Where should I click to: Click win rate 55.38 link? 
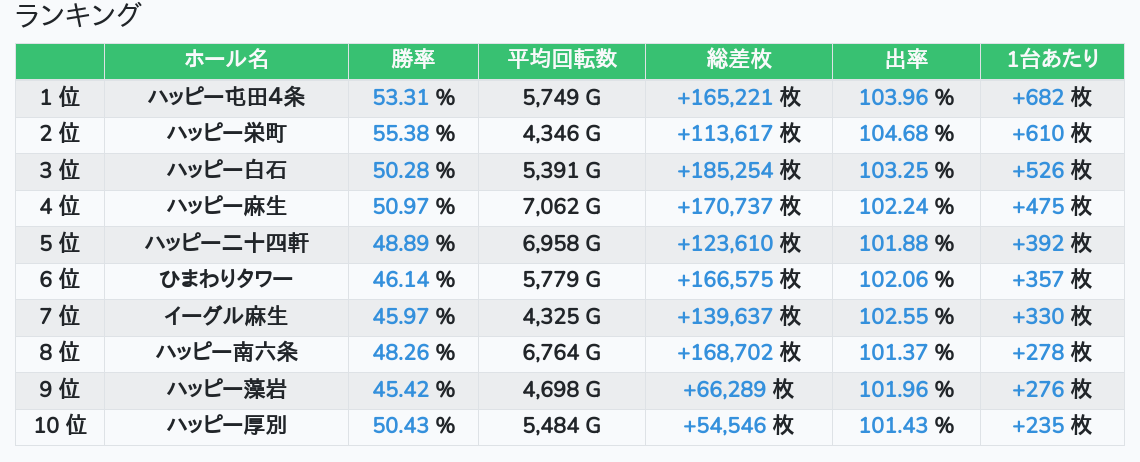point(400,133)
